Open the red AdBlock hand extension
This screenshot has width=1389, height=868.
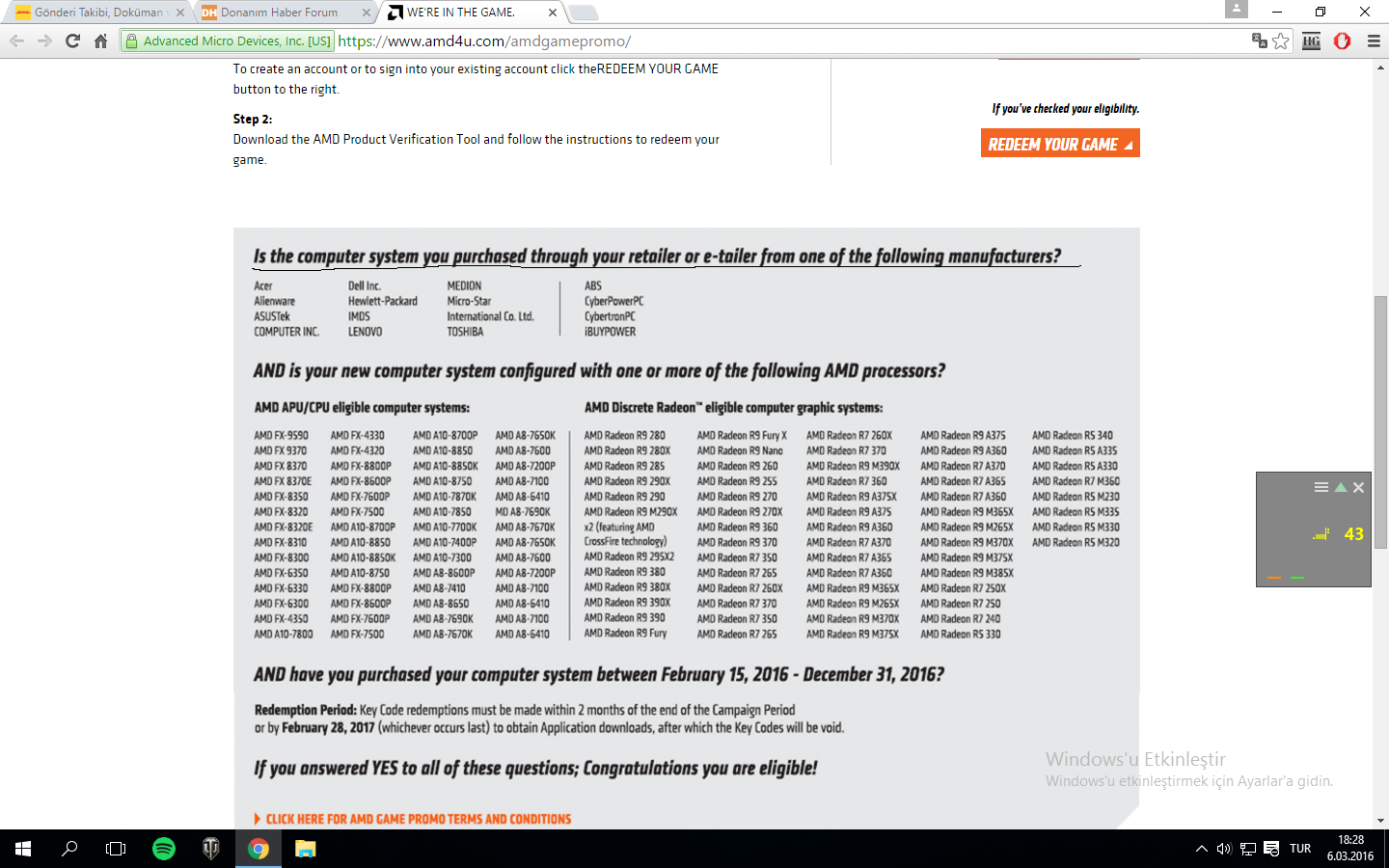click(1342, 41)
